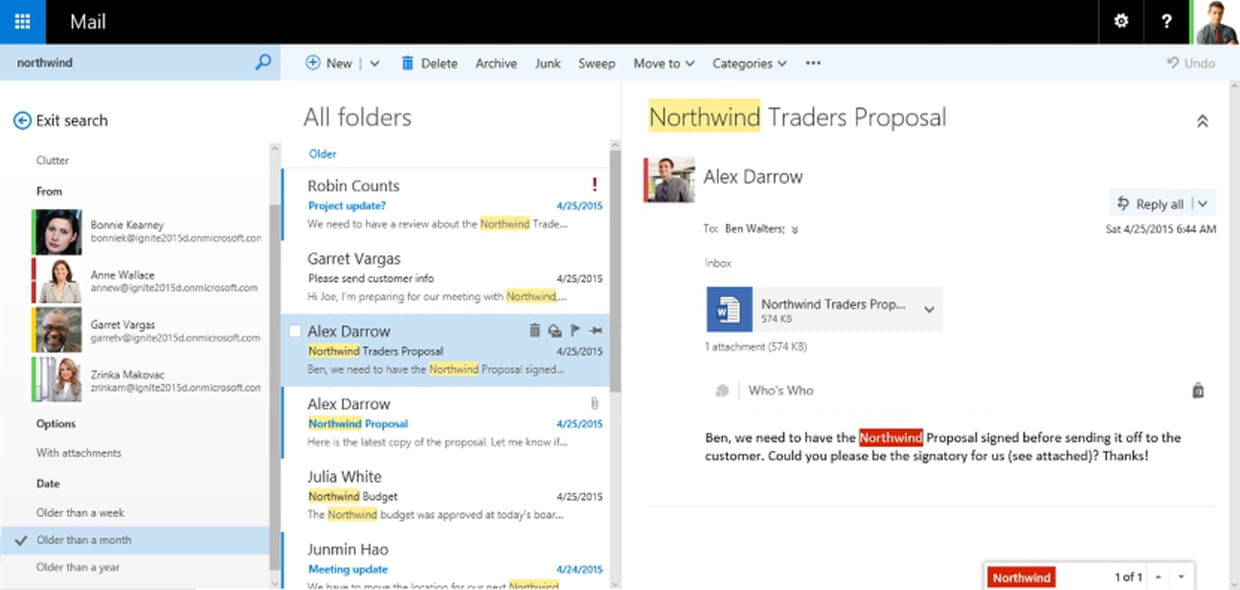Open the Categories dropdown menu
The image size is (1240, 590).
pyautogui.click(x=749, y=63)
